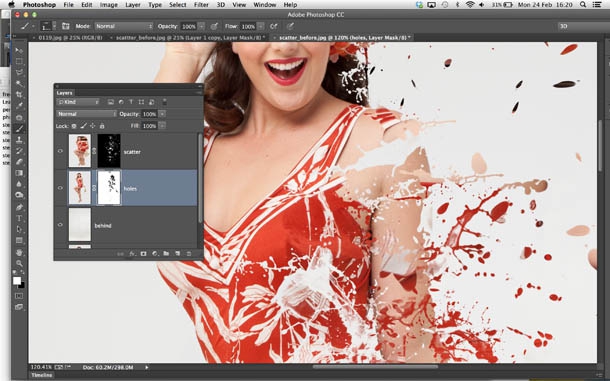
Task: Click the Layers panel tab
Action: pyautogui.click(x=65, y=93)
